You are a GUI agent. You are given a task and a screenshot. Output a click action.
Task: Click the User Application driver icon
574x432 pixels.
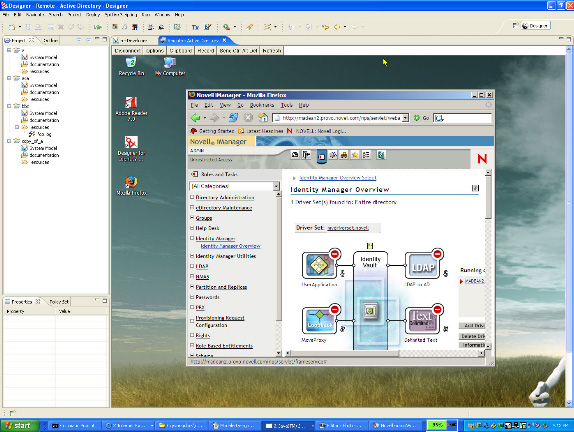pyautogui.click(x=319, y=265)
